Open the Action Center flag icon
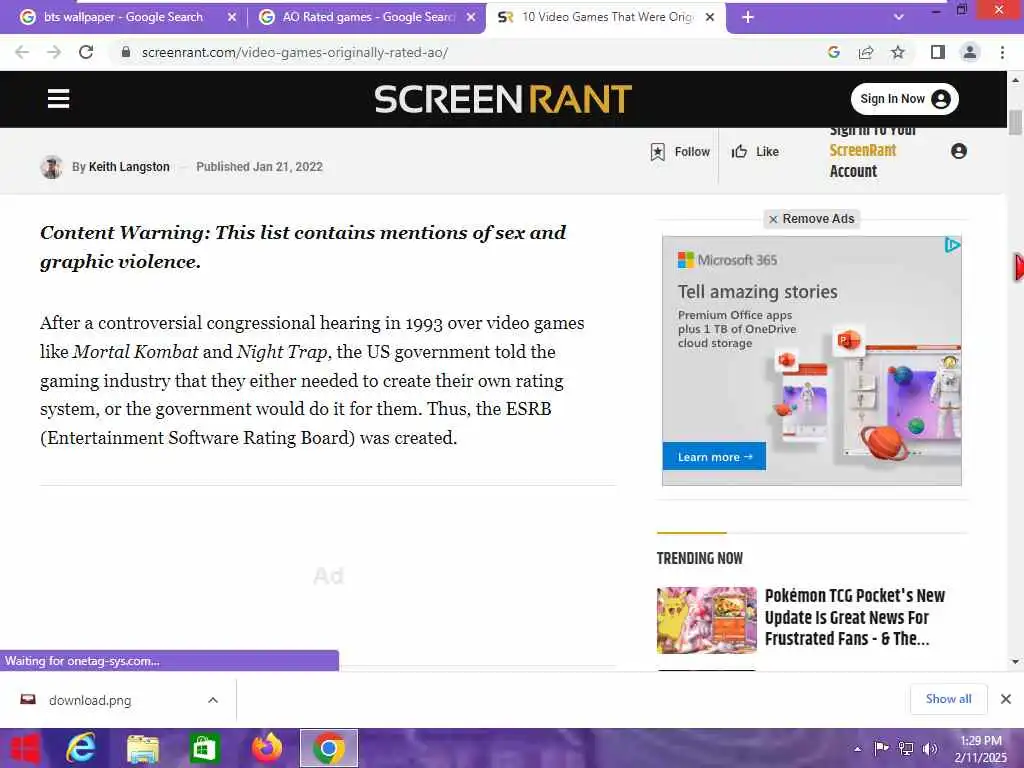 881,748
